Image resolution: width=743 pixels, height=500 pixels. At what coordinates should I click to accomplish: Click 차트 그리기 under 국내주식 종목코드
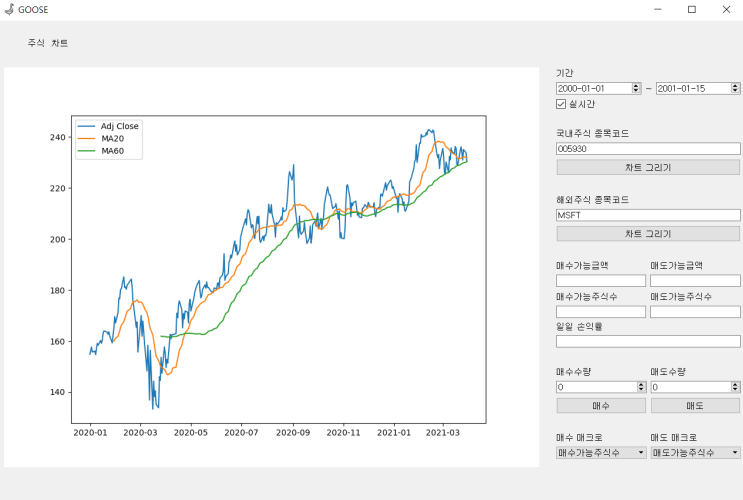[x=648, y=167]
